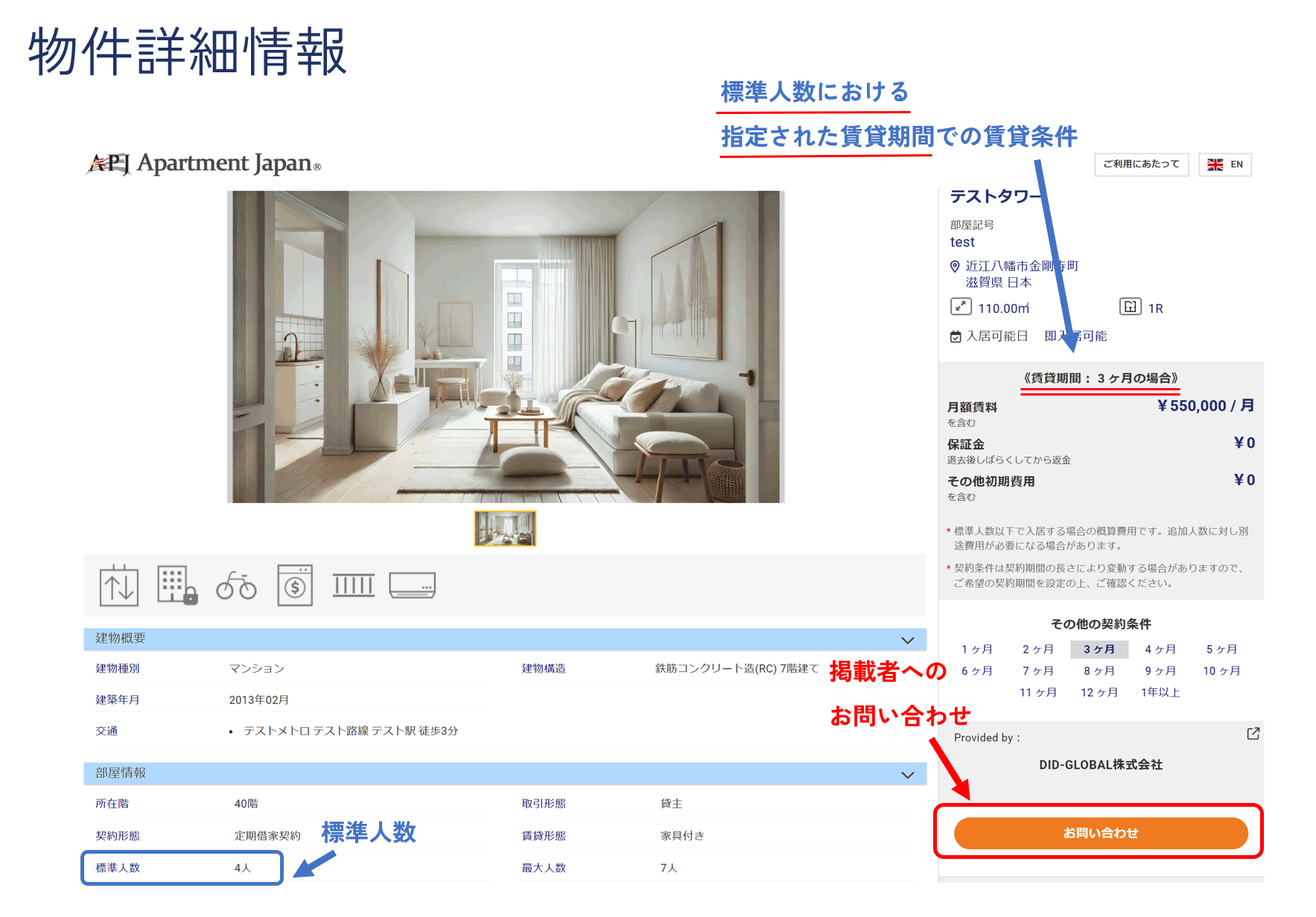This screenshot has width=1316, height=917.
Task: Click the Apartment Japan logo
Action: (x=204, y=163)
